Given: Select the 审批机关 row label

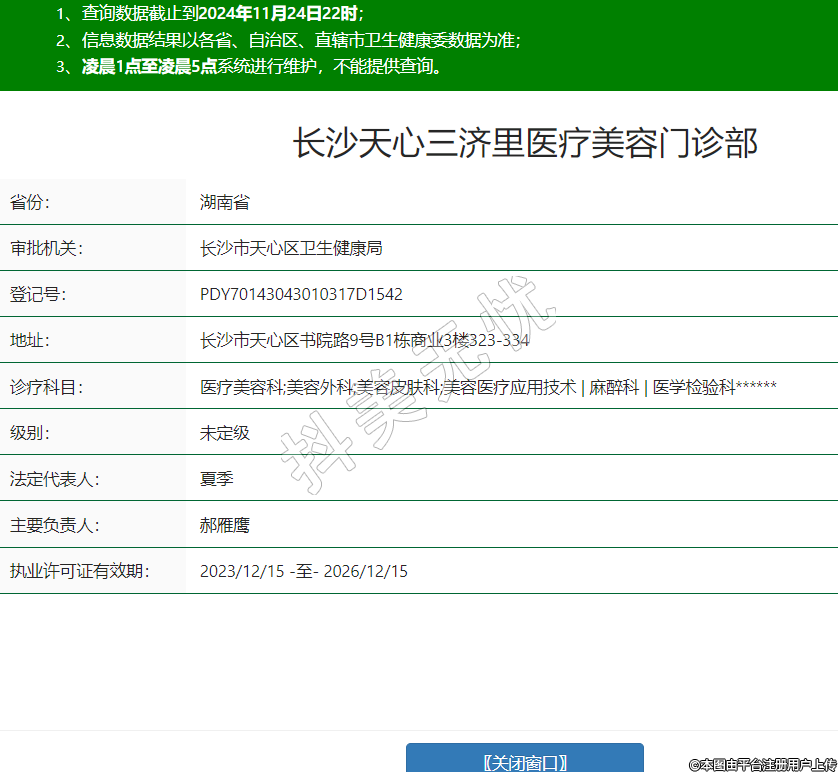Looking at the screenshot, I should click(46, 248).
